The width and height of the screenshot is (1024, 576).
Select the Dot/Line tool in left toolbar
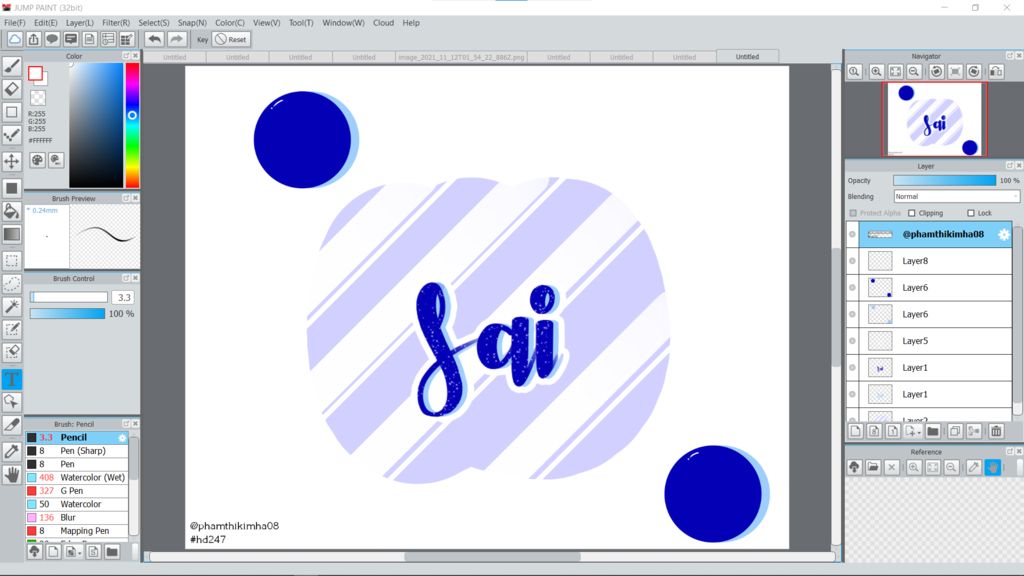(12, 135)
